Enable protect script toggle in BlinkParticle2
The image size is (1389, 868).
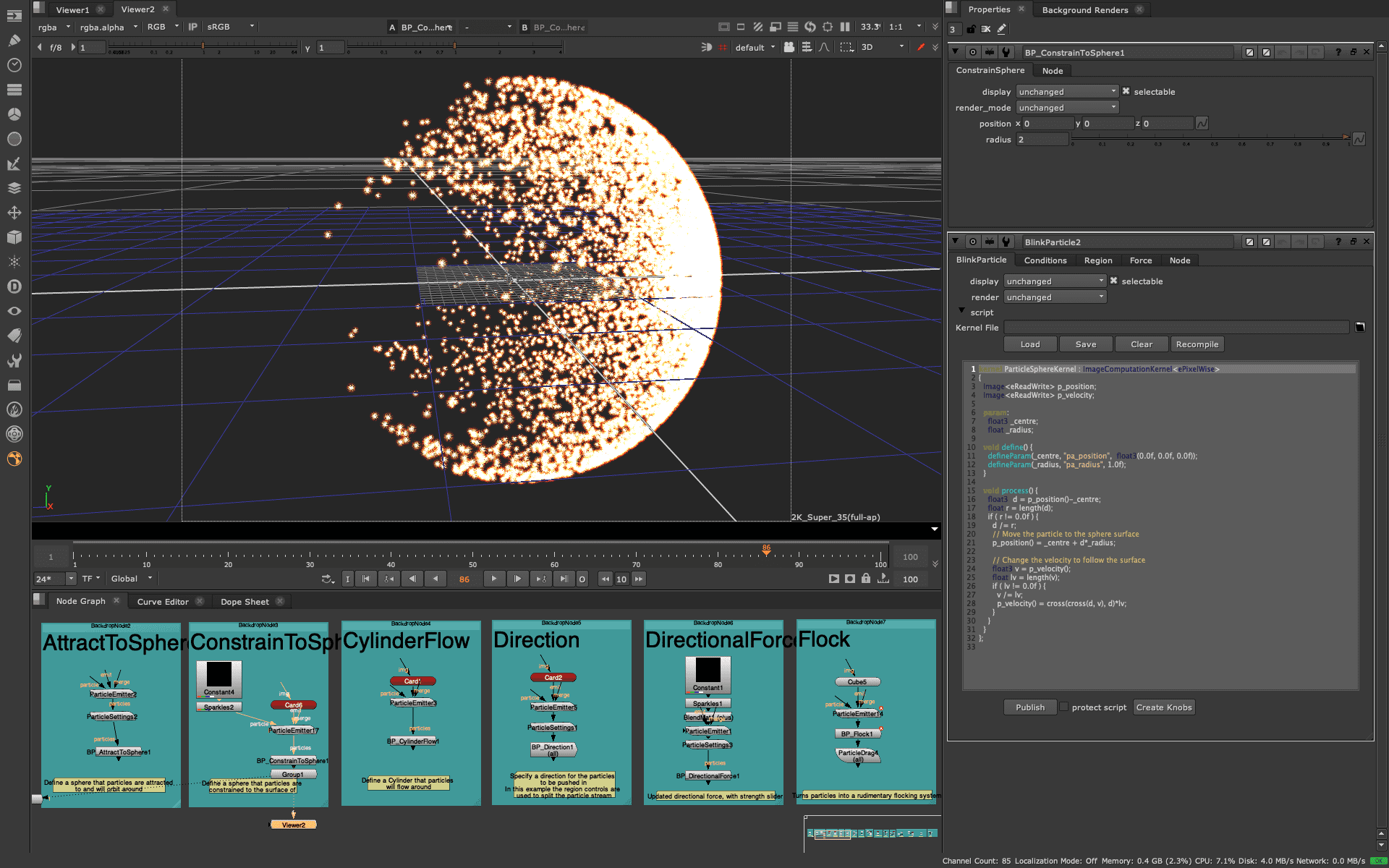click(x=1063, y=707)
